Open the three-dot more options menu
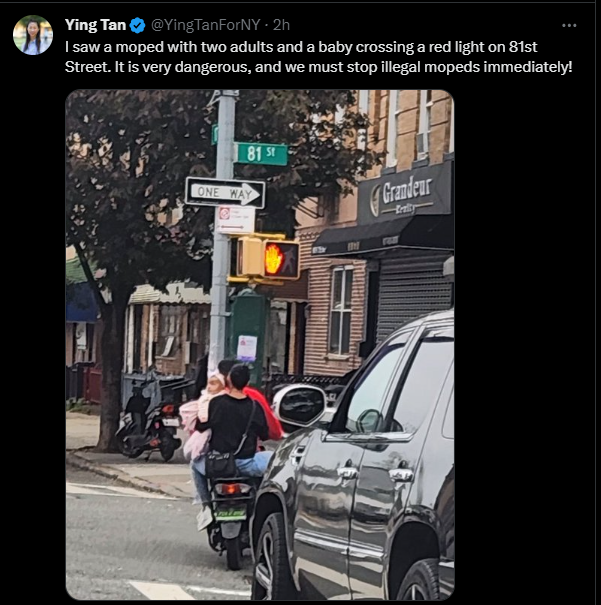This screenshot has height=605, width=601. tap(569, 25)
